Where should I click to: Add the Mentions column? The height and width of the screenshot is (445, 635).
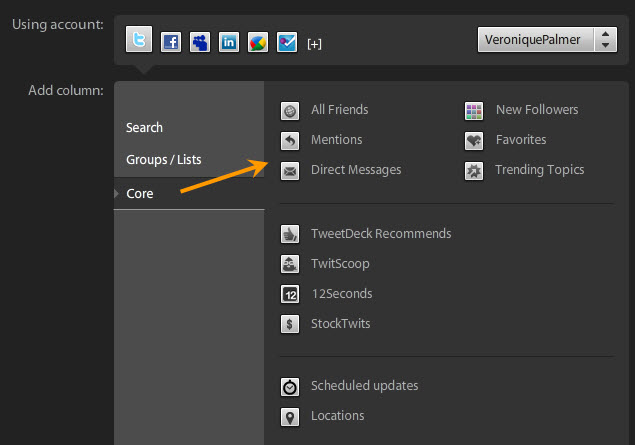(x=336, y=140)
